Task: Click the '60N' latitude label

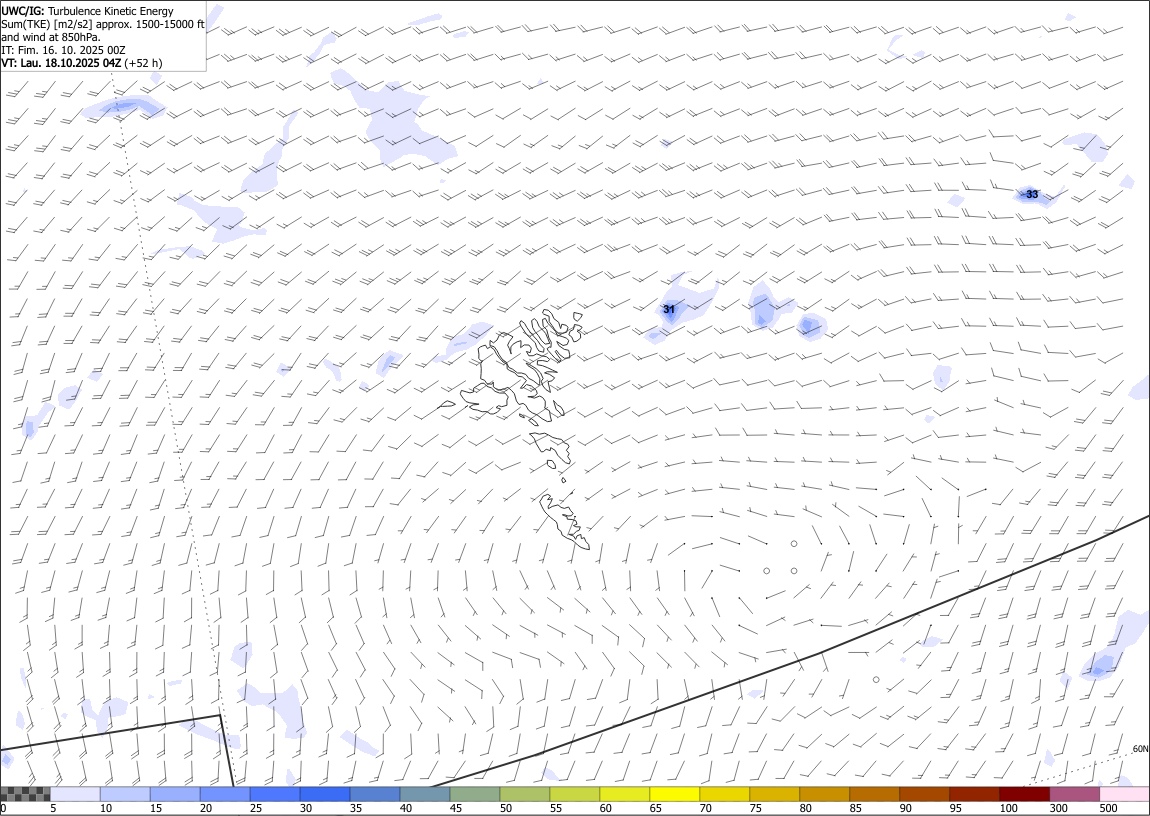Action: tap(1140, 749)
